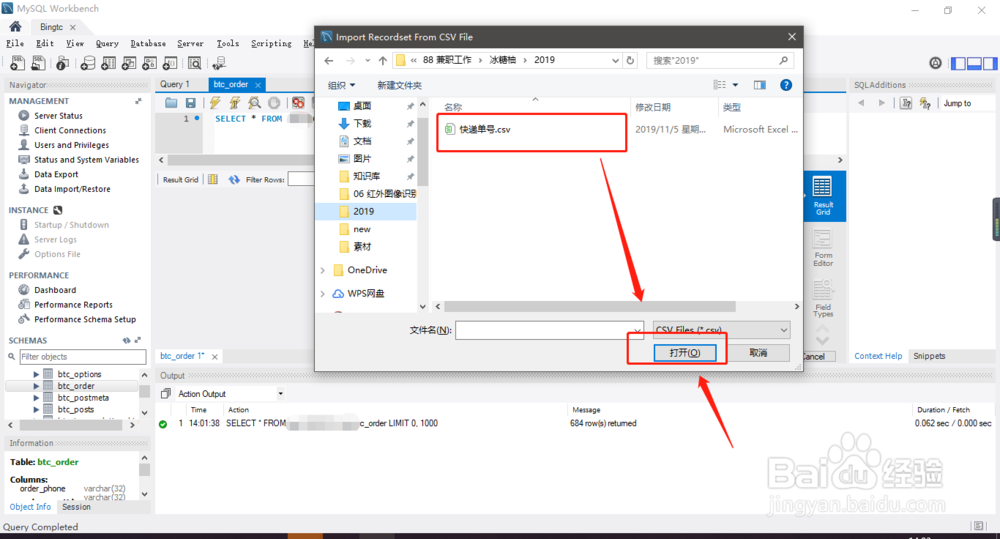The image size is (1000, 539).
Task: Save the script with floppy icon
Action: click(x=190, y=103)
